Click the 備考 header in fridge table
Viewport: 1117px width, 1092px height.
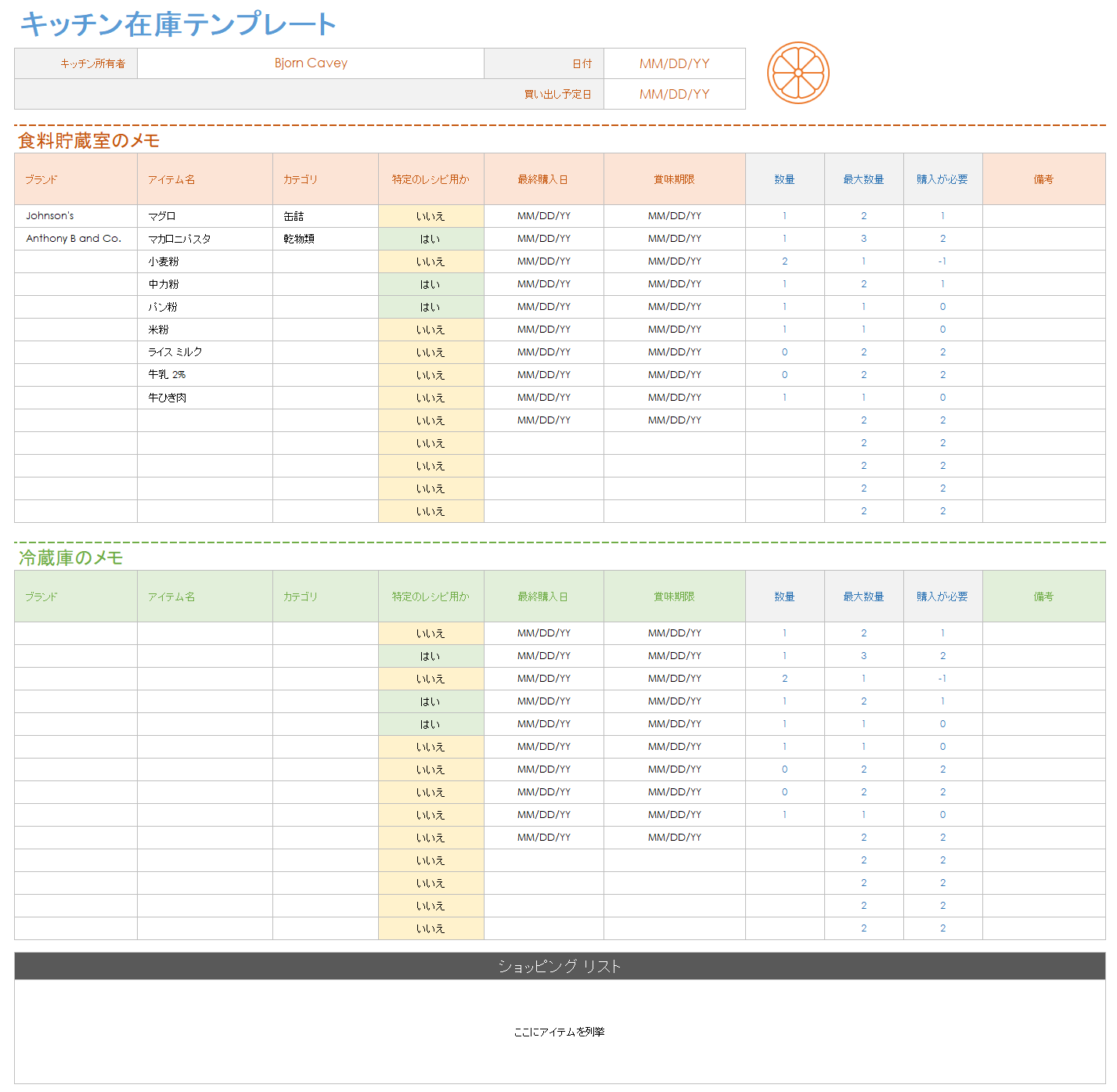1044,596
